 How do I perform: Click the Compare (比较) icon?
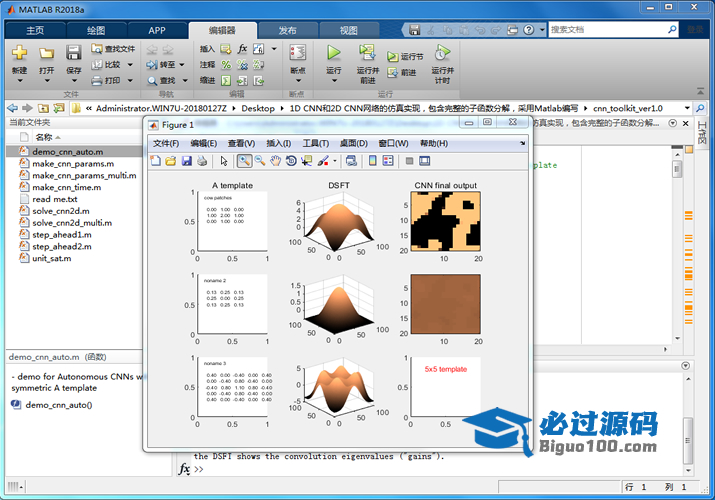coord(97,65)
